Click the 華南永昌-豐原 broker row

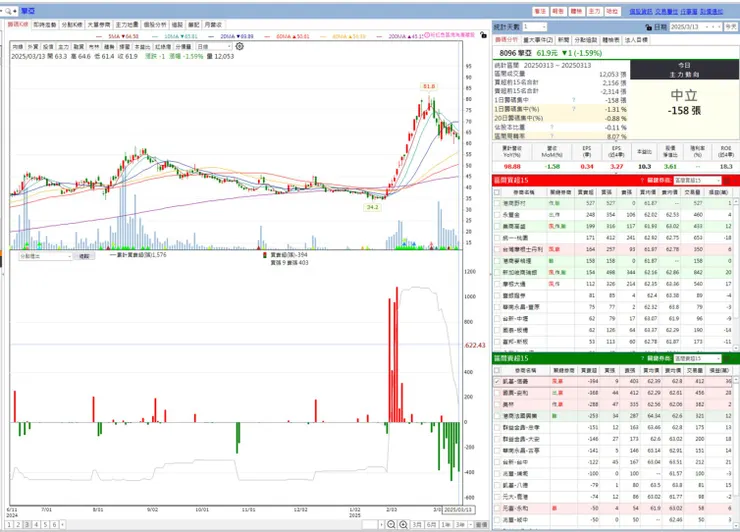(x=615, y=307)
